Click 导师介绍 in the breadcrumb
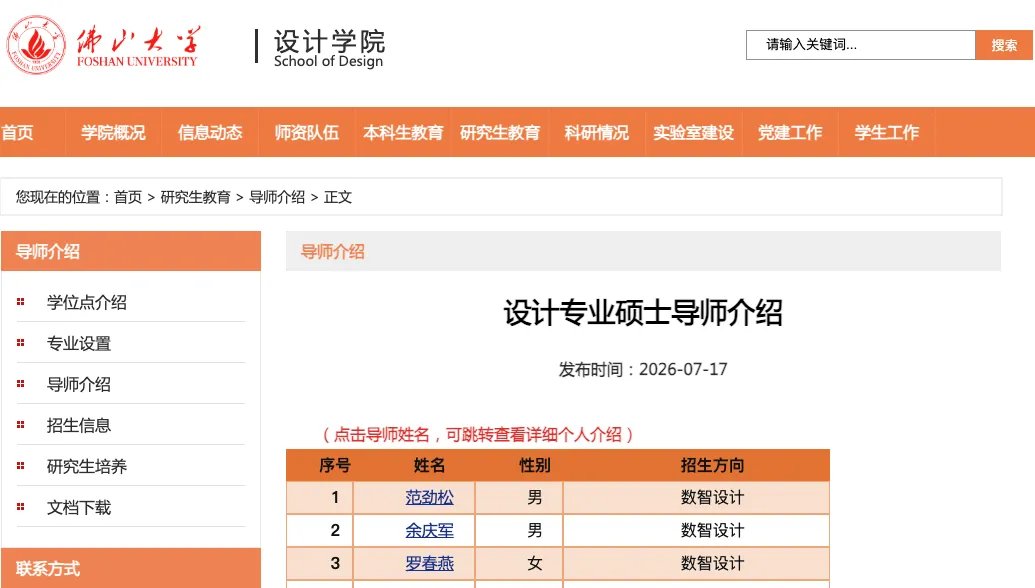1035x588 pixels. 277,197
